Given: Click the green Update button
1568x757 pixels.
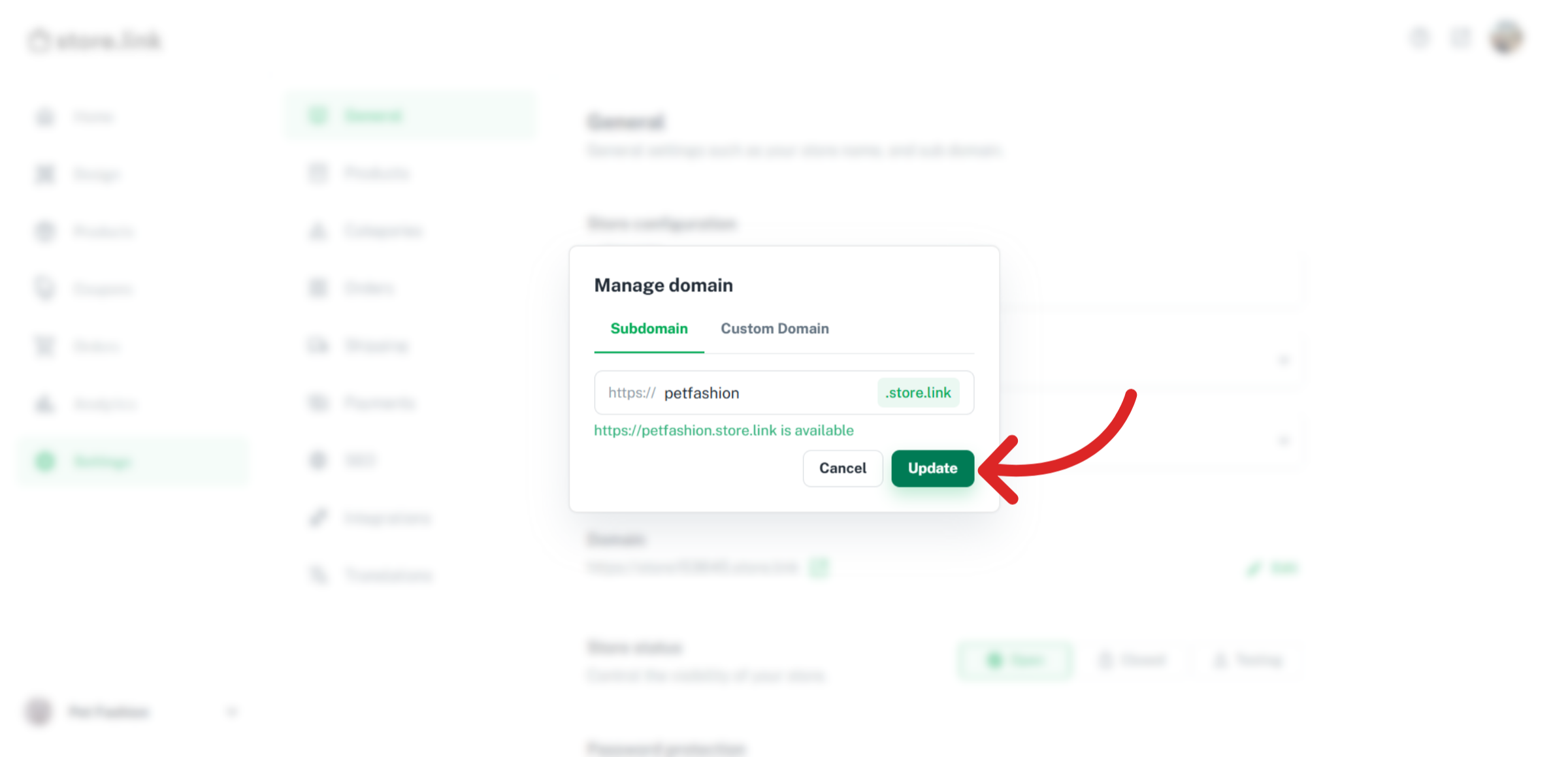Looking at the screenshot, I should click(x=932, y=468).
